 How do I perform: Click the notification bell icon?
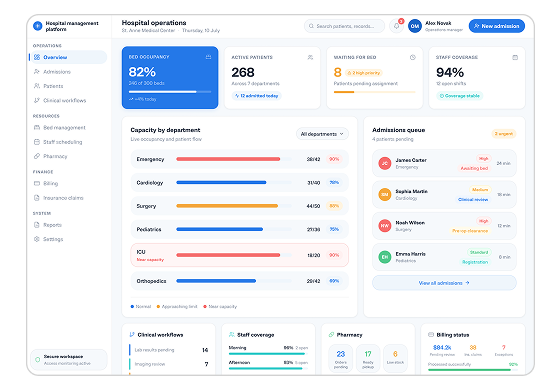point(396,26)
